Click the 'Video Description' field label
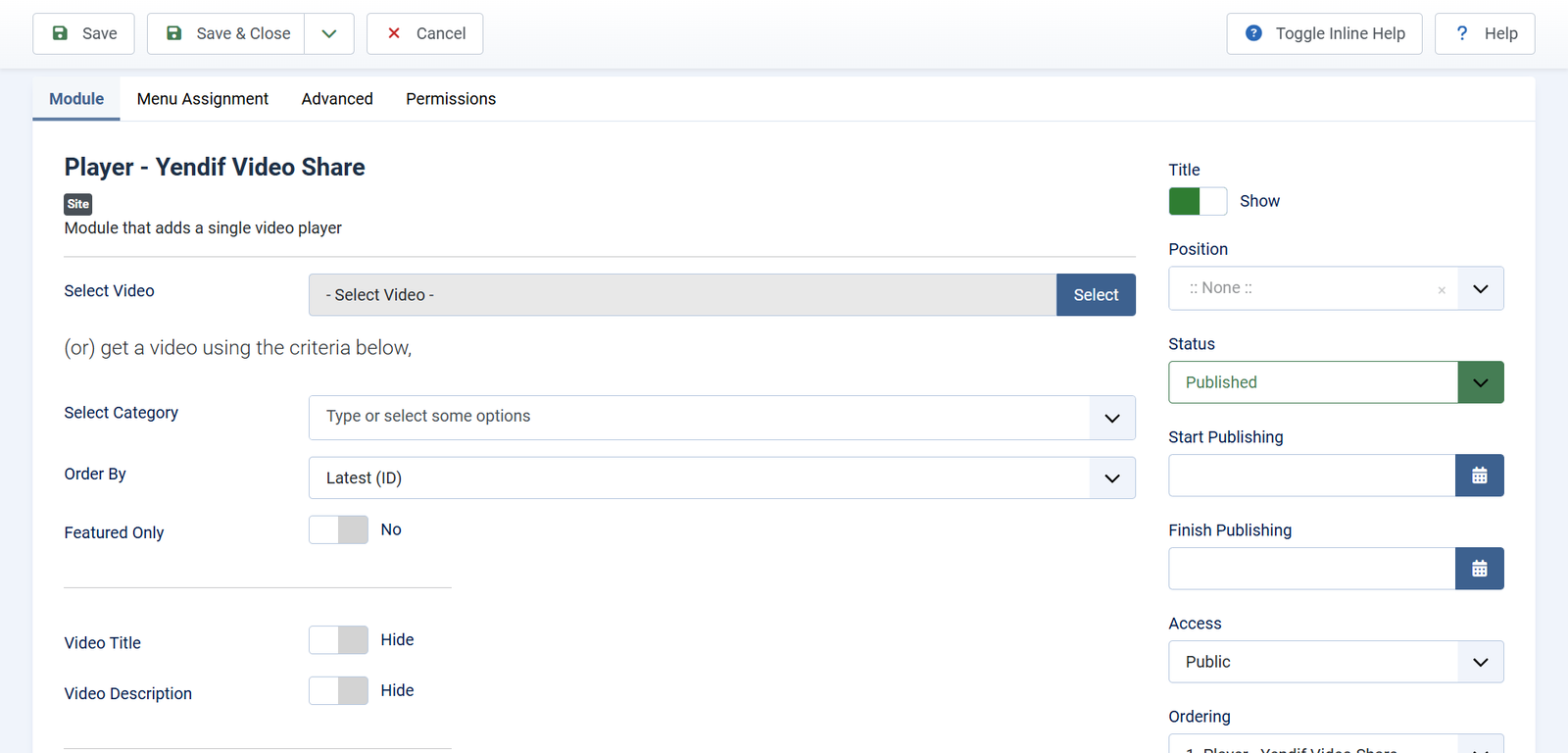The width and height of the screenshot is (1568, 753). tap(128, 694)
